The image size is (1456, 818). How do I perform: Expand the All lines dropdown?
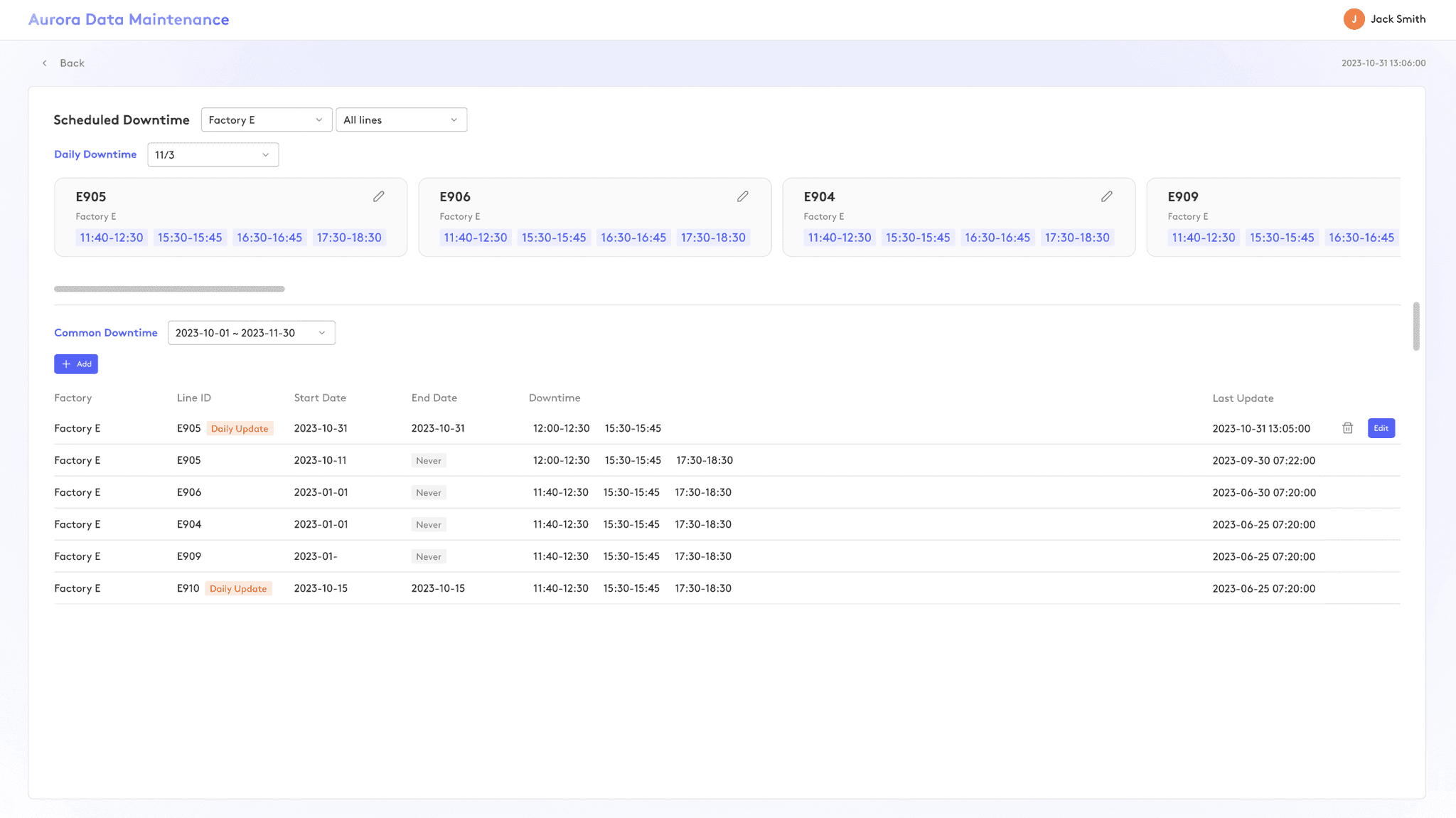[x=401, y=120]
